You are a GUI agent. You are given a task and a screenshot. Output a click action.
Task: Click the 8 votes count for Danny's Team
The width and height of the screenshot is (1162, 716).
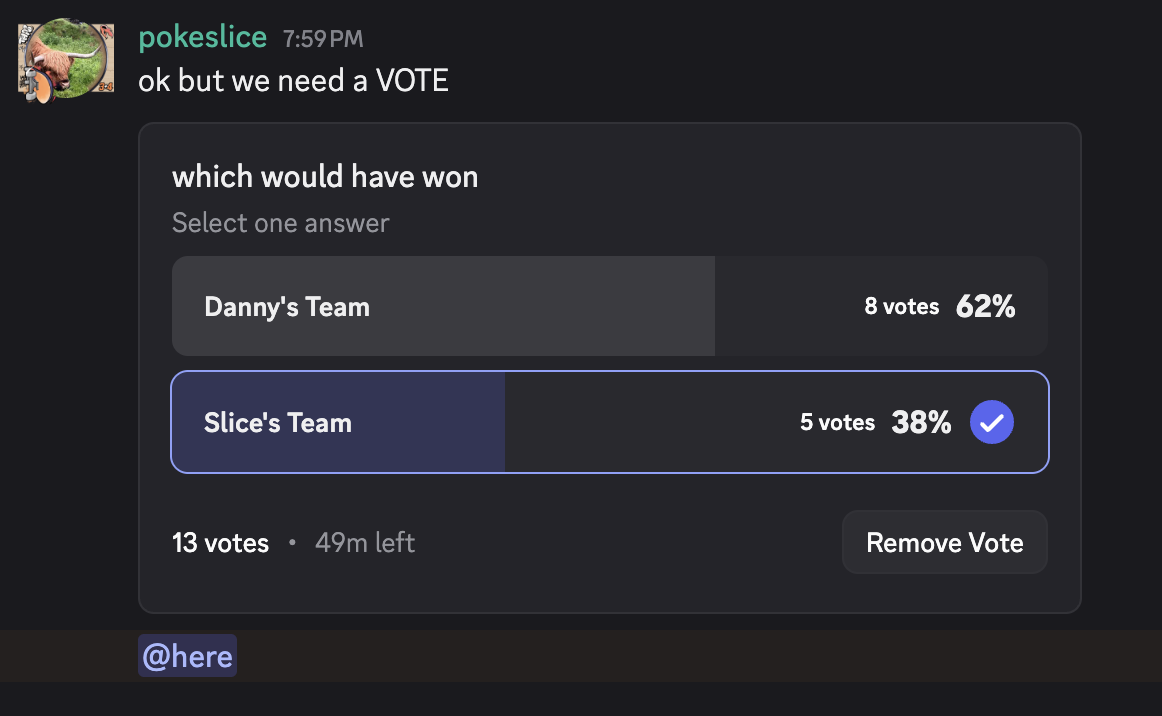click(901, 307)
